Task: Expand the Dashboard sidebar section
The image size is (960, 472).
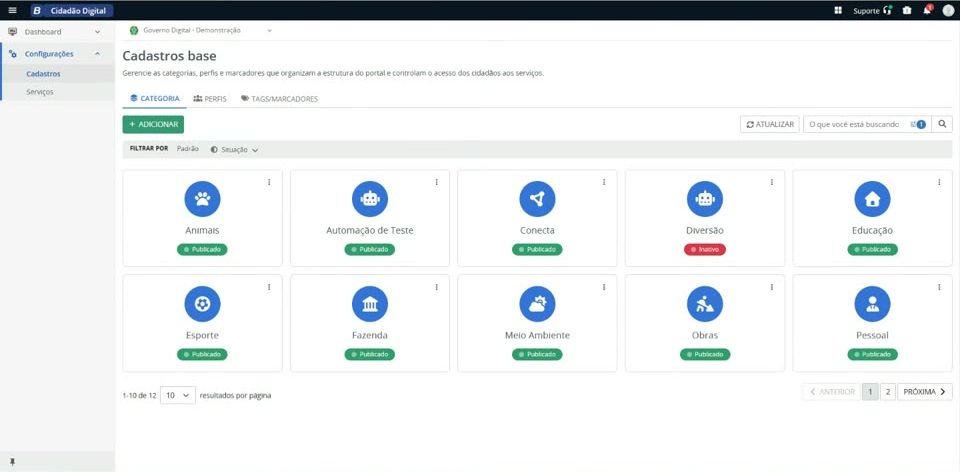Action: [x=58, y=32]
